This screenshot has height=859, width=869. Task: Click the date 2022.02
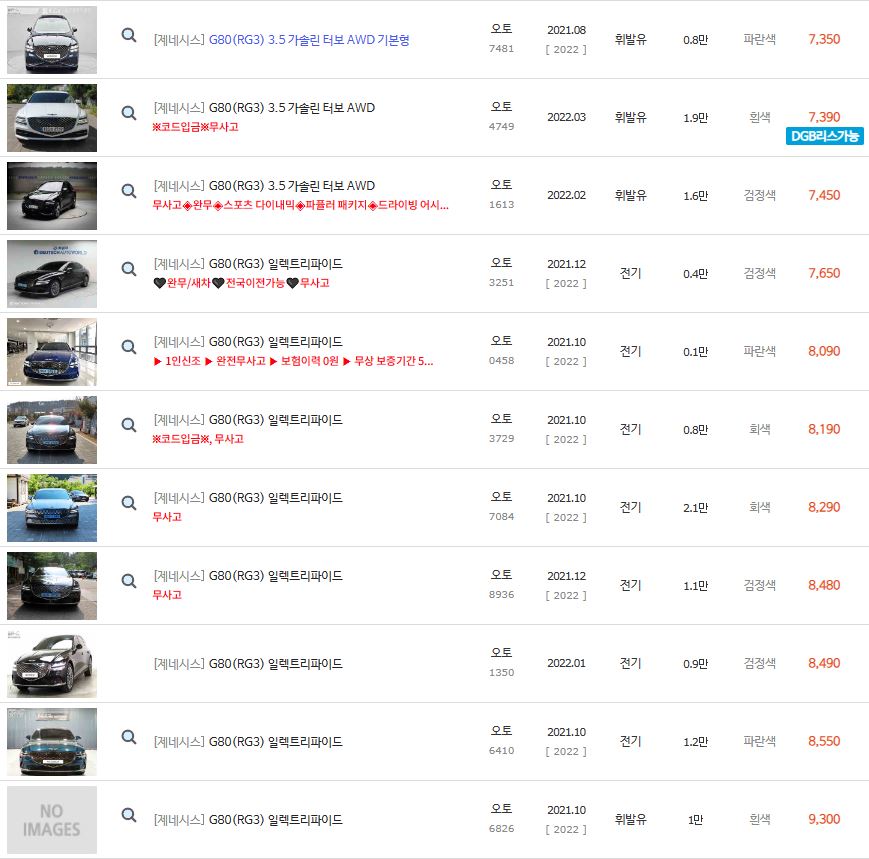[566, 196]
